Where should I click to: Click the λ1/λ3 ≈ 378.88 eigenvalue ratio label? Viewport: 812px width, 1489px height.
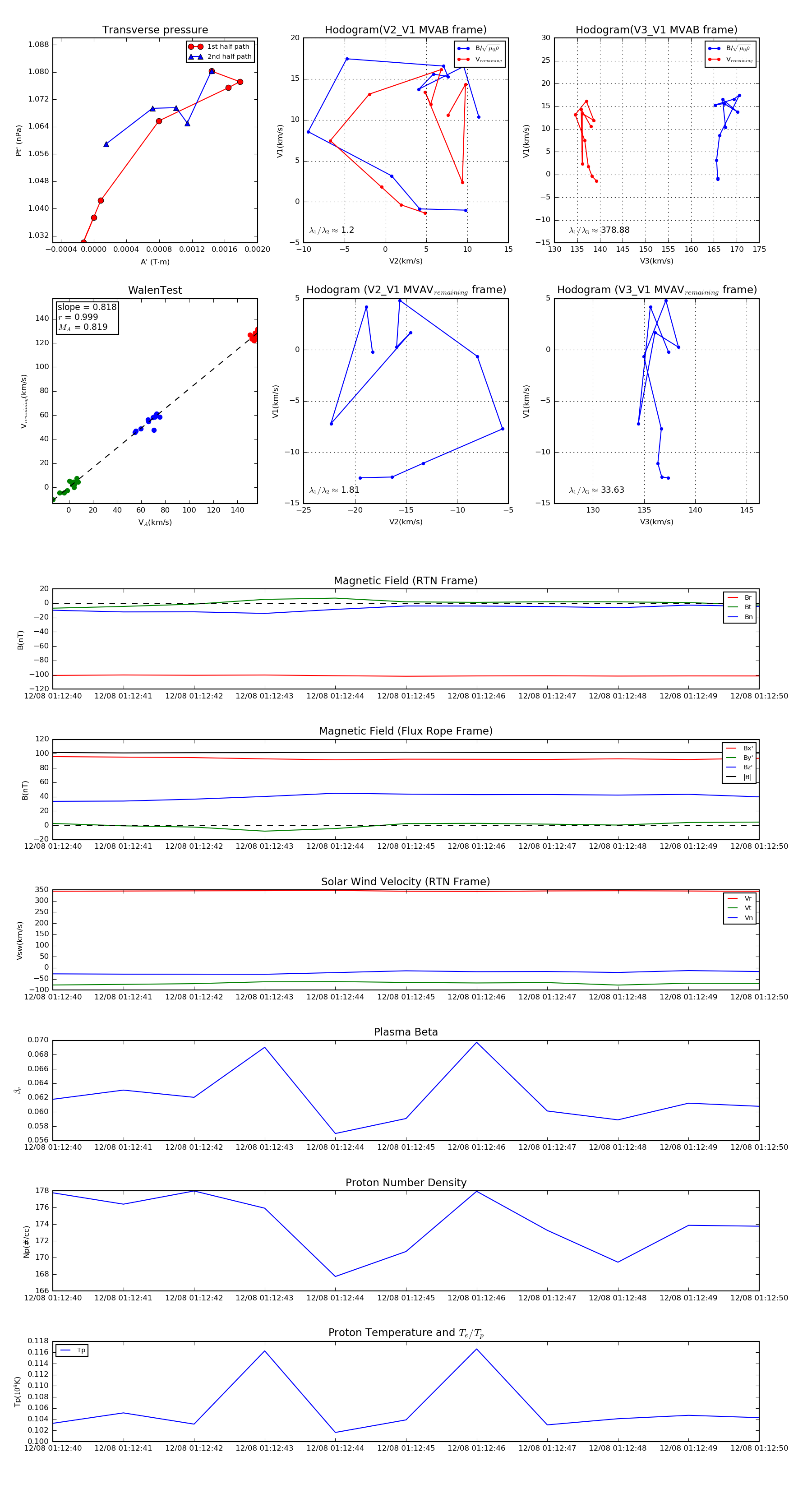[600, 230]
